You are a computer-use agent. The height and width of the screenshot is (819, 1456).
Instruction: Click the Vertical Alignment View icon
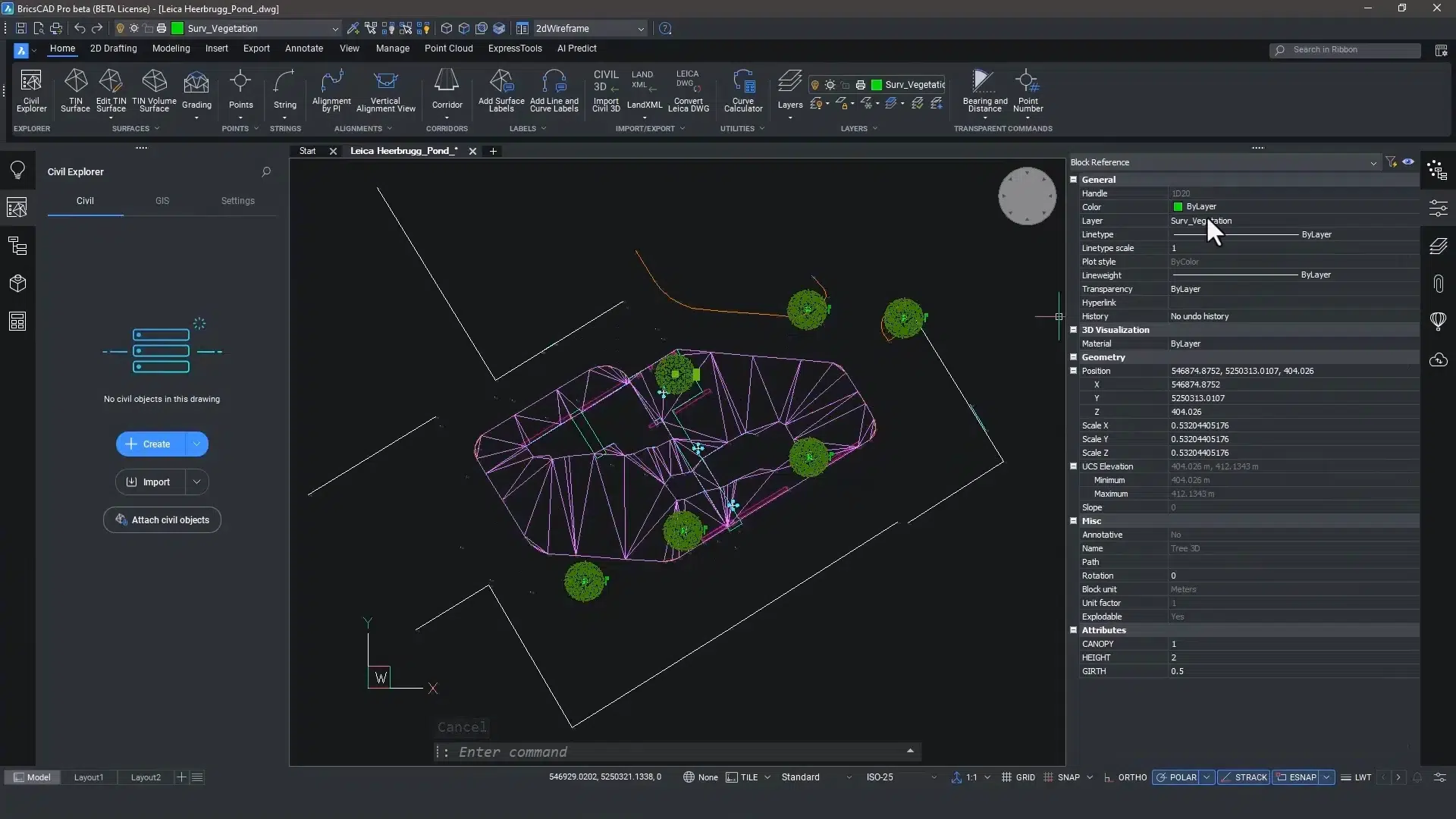point(385,90)
